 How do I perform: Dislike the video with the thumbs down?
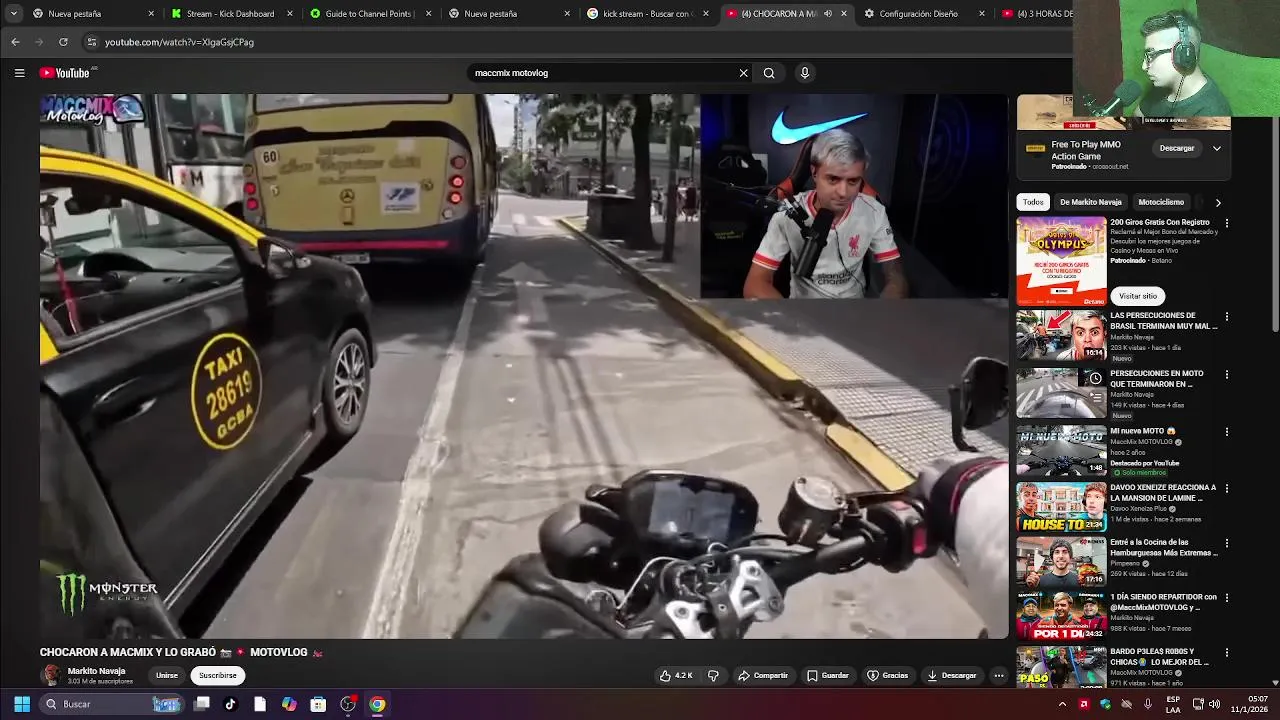tap(713, 676)
